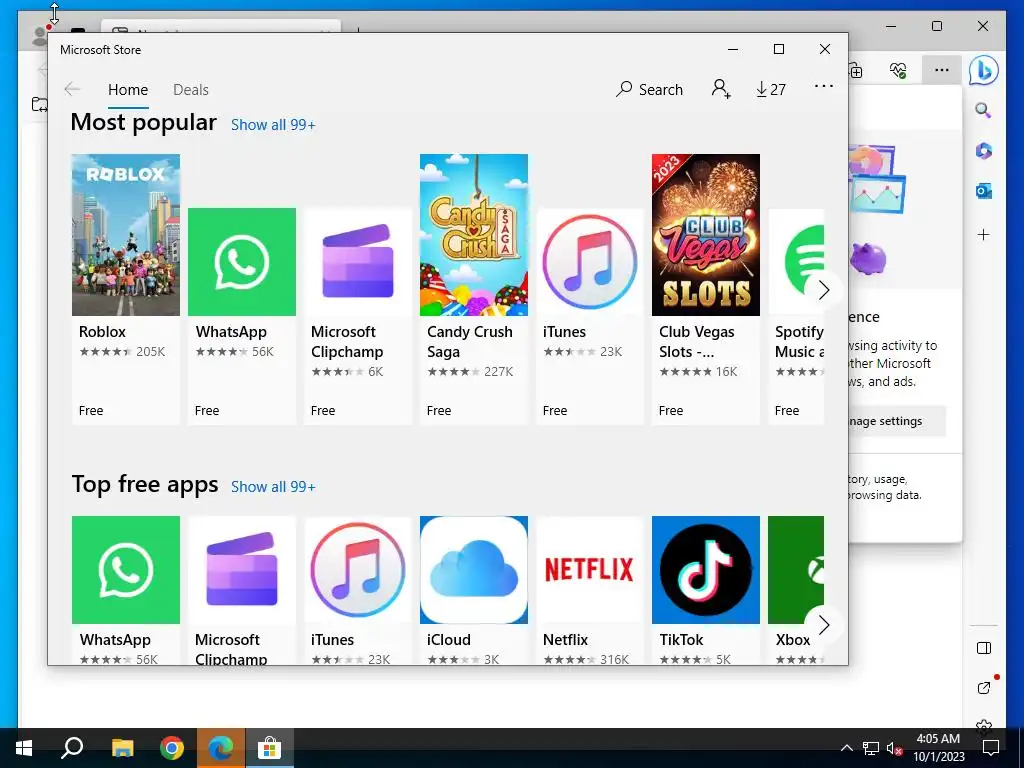The height and width of the screenshot is (768, 1024).
Task: Click the Roblox title text
Action: point(103,332)
